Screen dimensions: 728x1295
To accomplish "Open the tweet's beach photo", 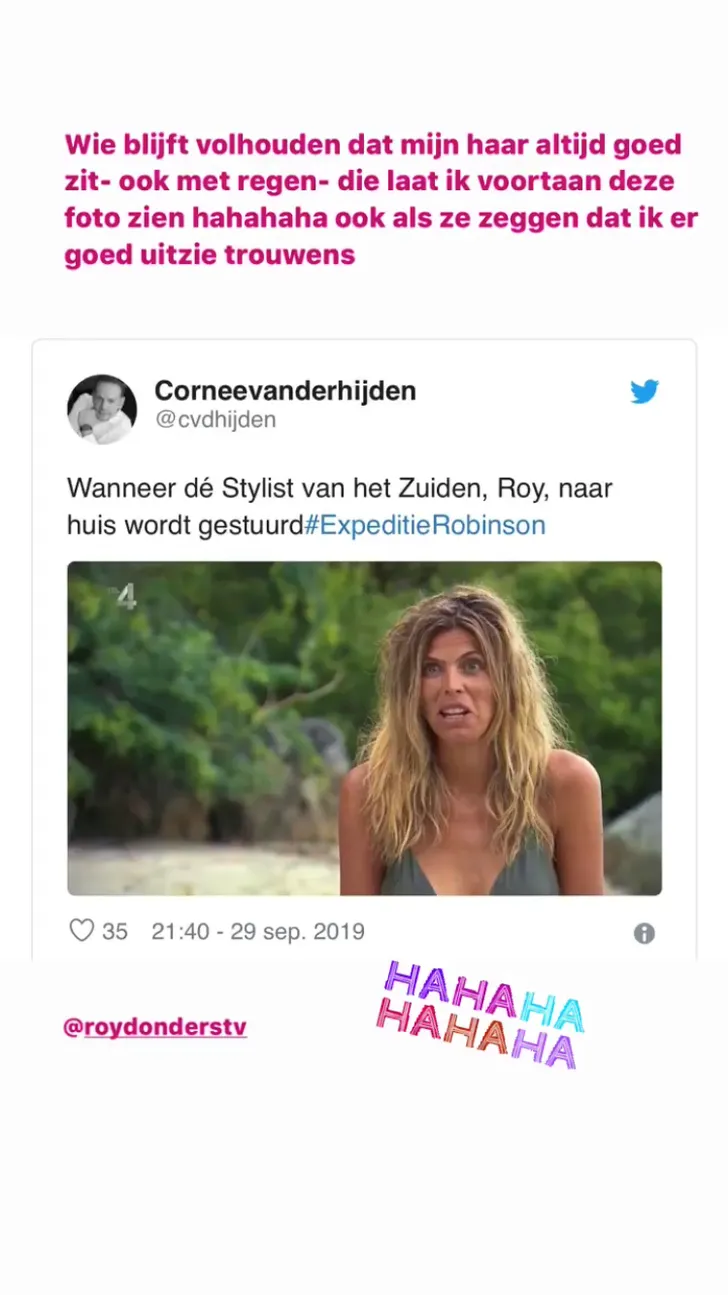I will tap(364, 728).
